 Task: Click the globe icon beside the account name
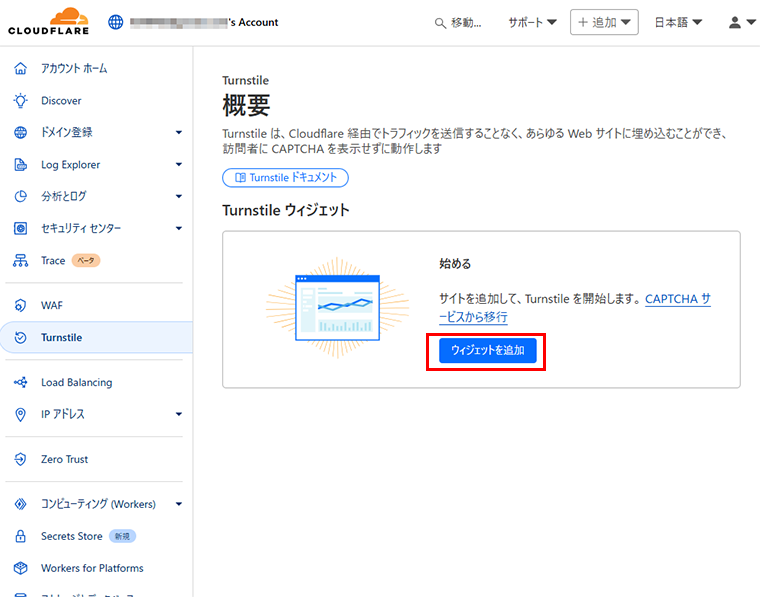(115, 22)
